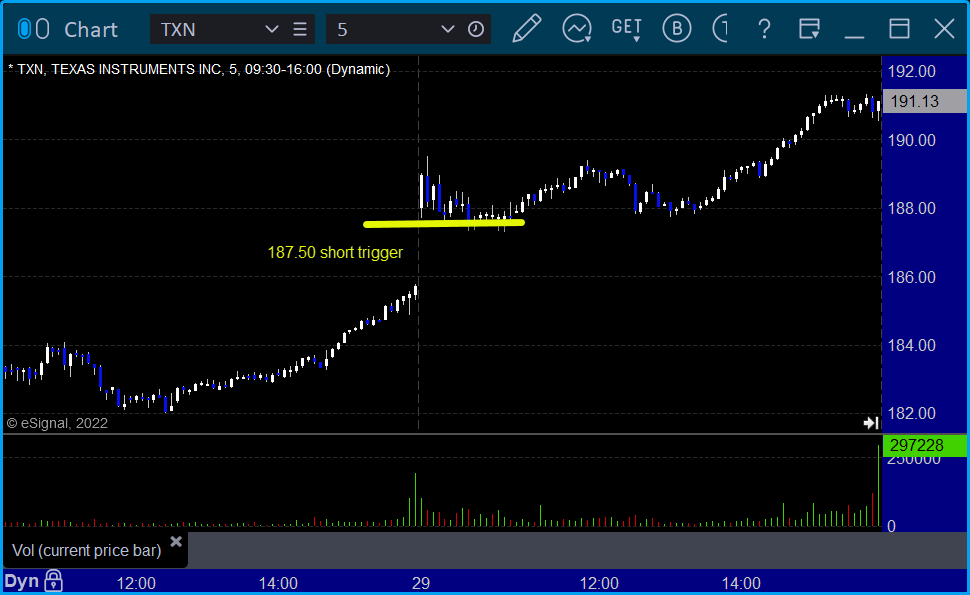Click the partially shown circled T icon

point(719,28)
